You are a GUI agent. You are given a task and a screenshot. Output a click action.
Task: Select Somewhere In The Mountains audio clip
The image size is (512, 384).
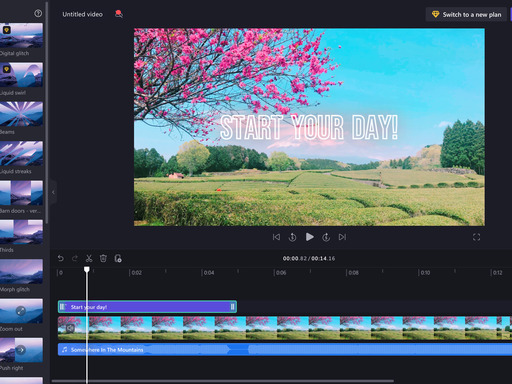pyautogui.click(x=285, y=350)
